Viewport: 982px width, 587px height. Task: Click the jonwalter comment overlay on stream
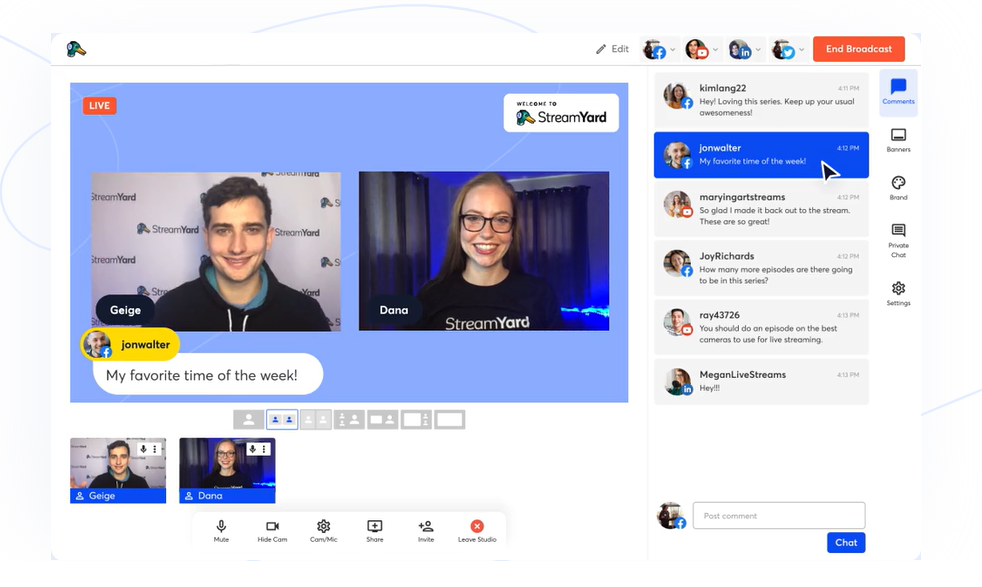point(202,362)
